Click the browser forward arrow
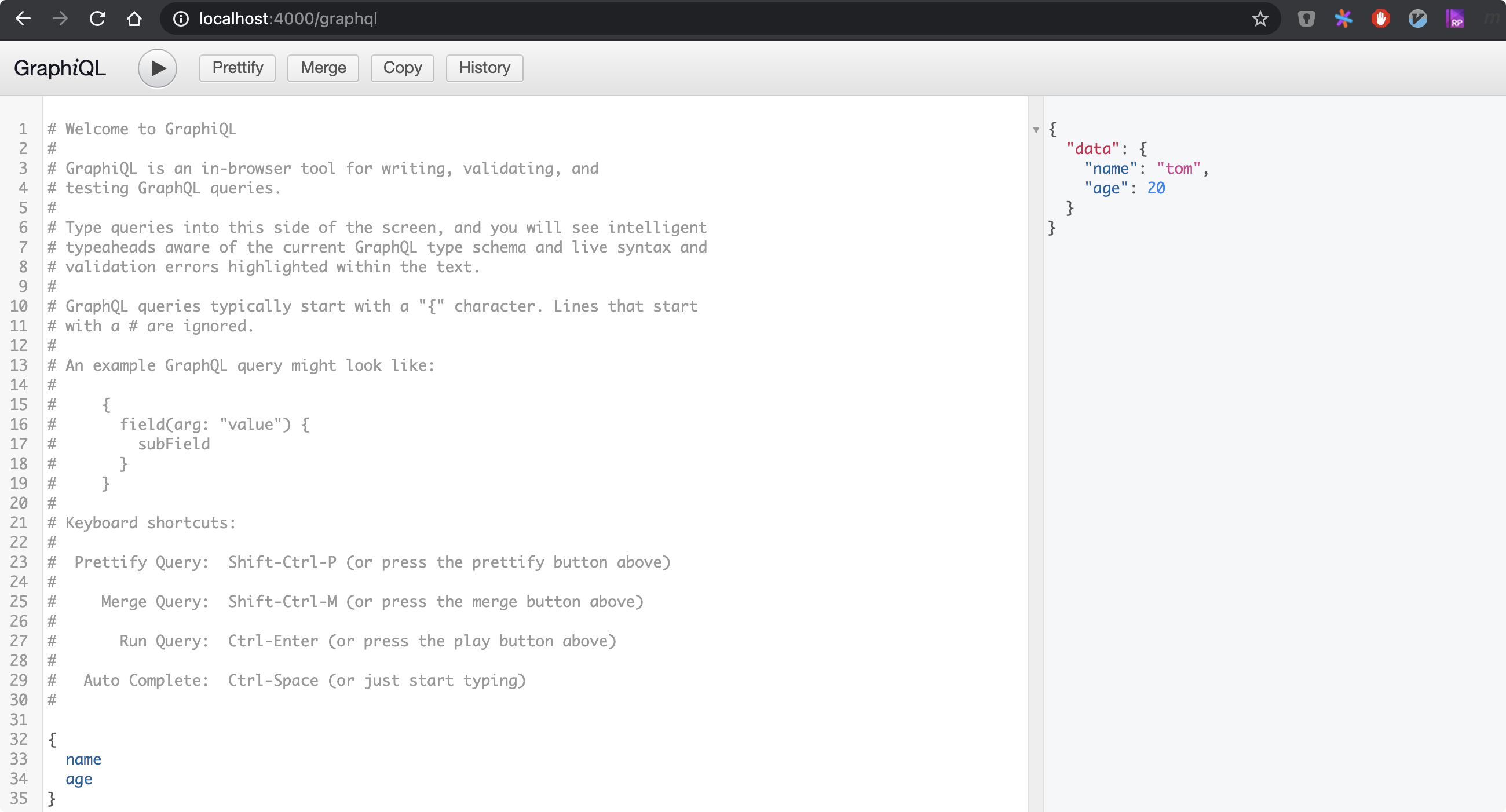 60,19
